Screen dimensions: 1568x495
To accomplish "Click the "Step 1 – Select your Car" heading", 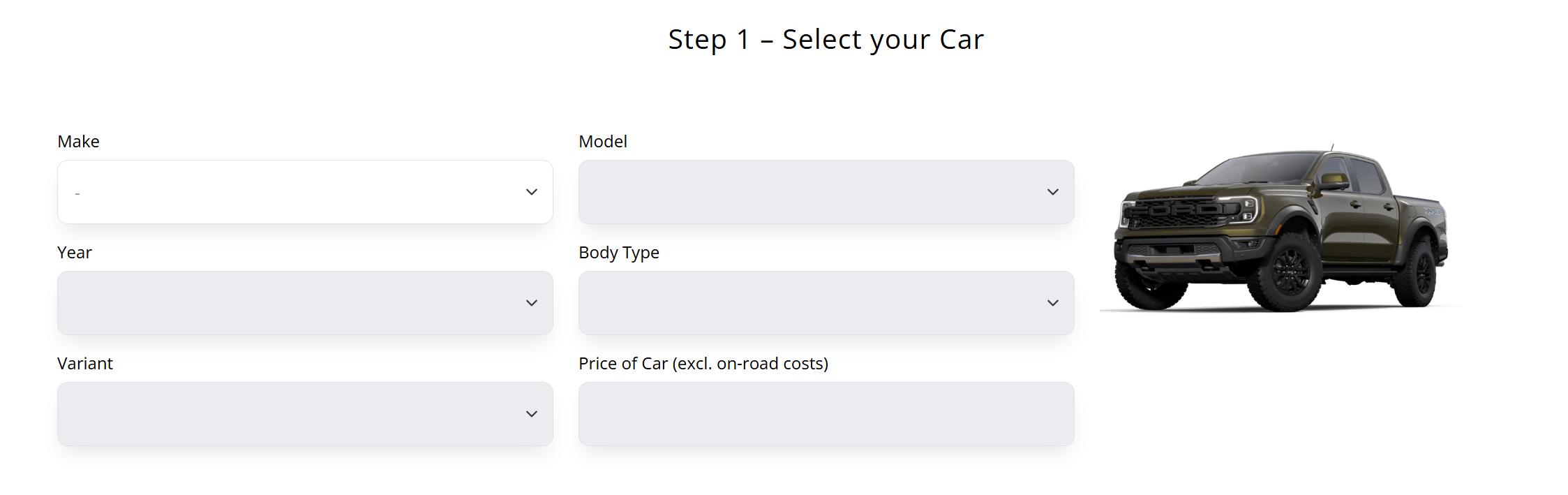I will pos(826,40).
